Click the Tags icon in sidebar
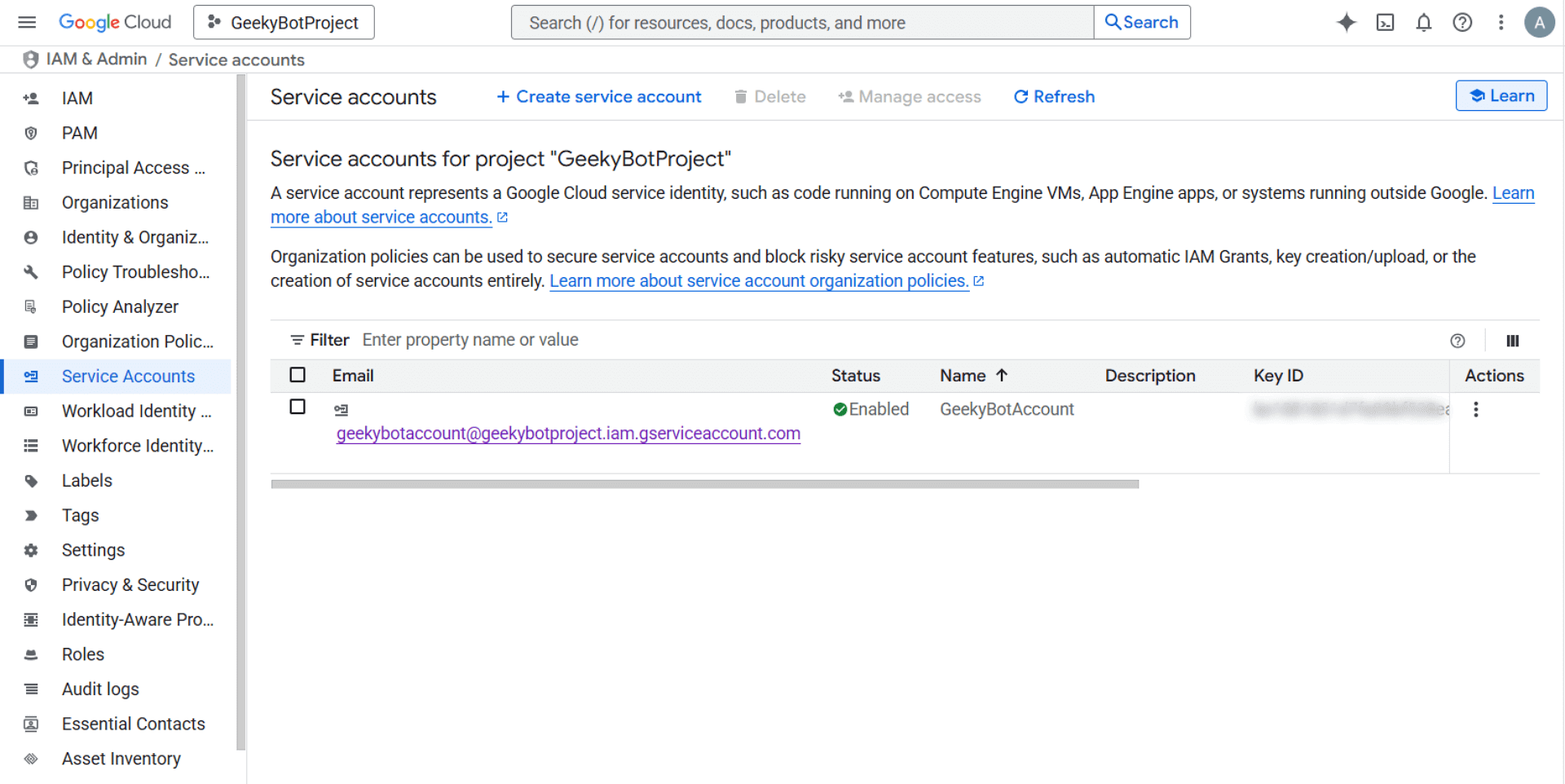 click(x=31, y=516)
